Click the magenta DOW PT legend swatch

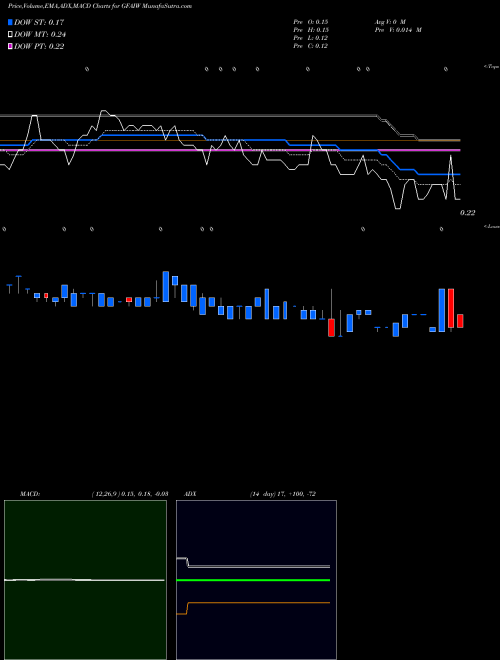11,47
